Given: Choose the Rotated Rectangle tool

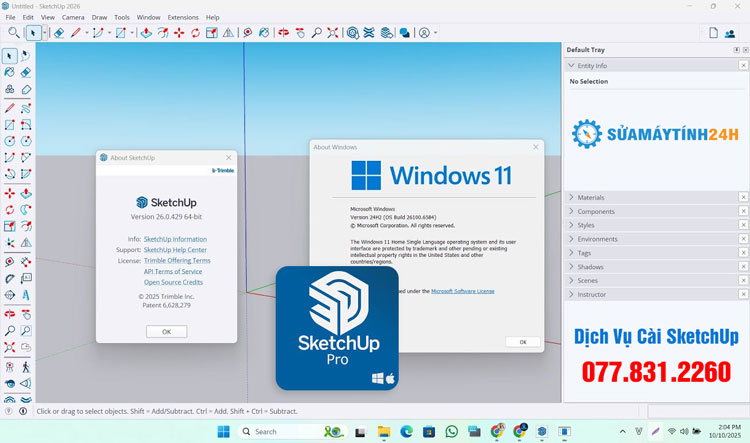Looking at the screenshot, I should (x=26, y=125).
